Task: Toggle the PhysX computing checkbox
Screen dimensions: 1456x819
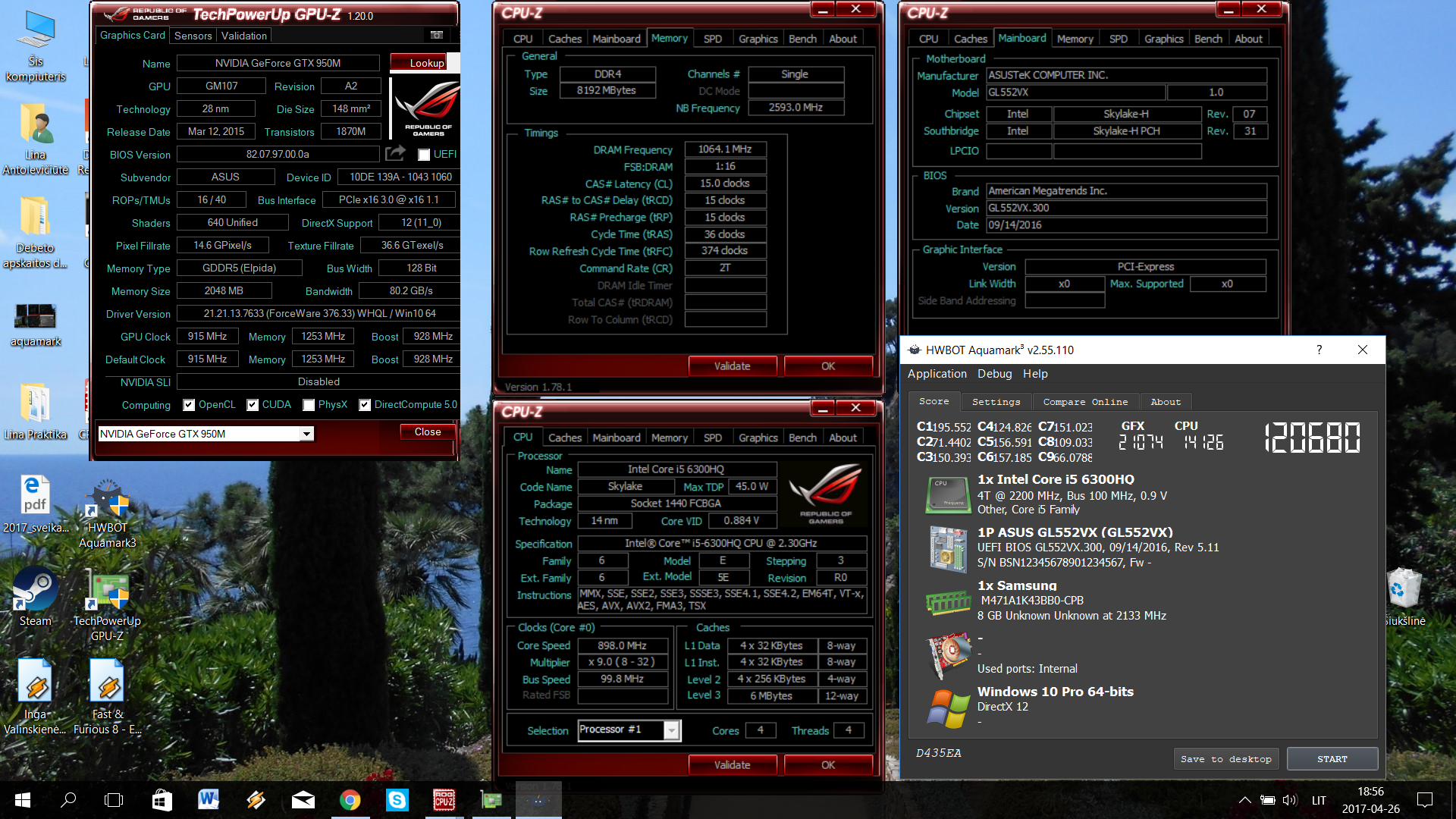Action: pos(309,405)
